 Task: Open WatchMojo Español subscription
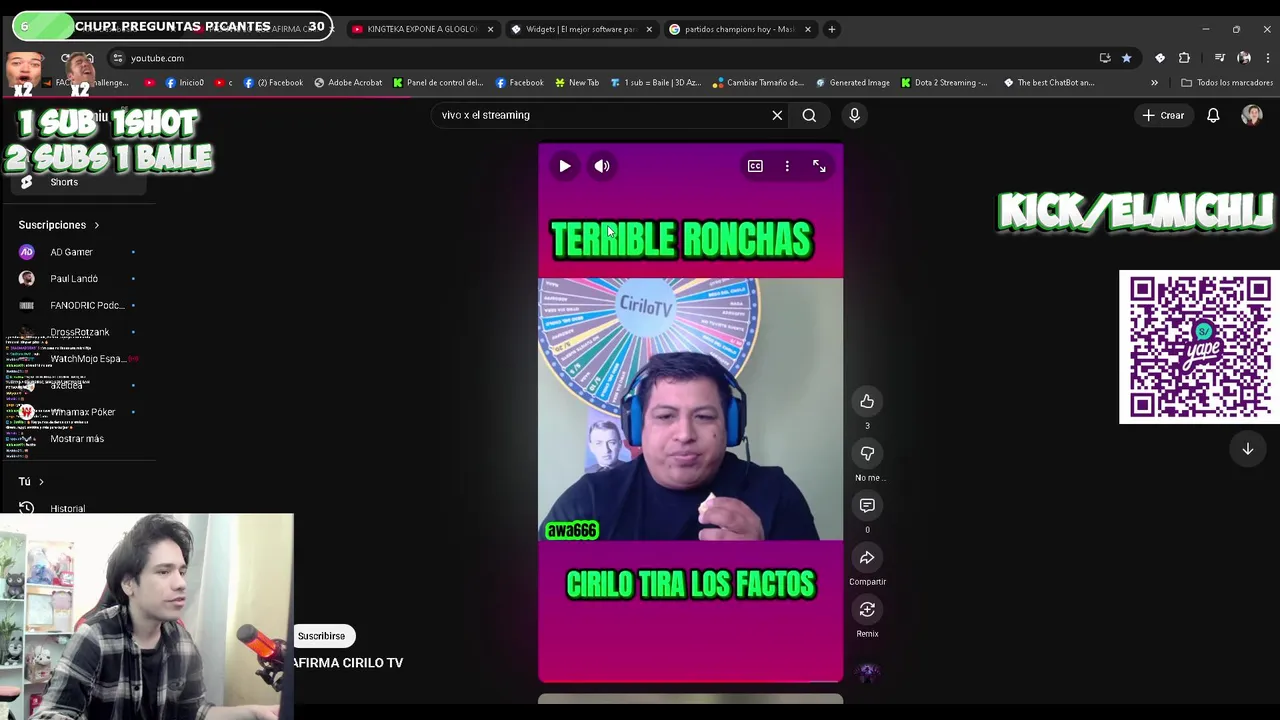(78, 359)
